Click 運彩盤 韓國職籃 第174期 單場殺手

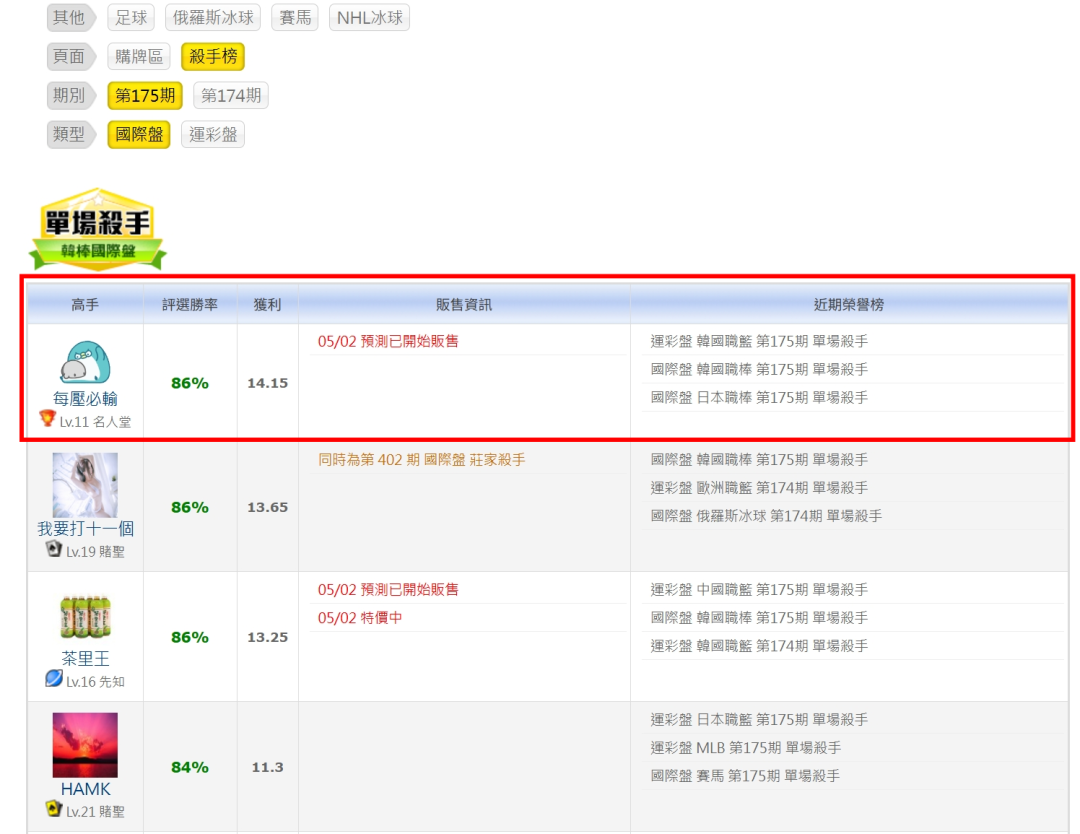759,647
